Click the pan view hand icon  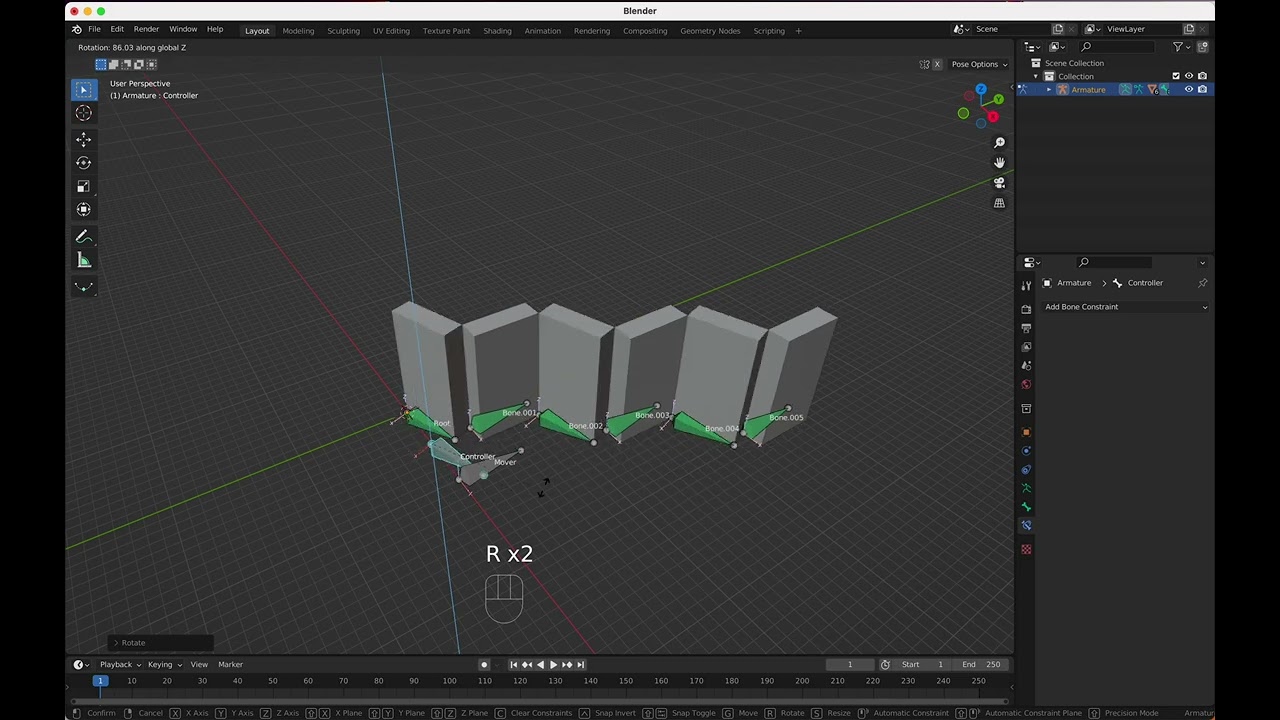pyautogui.click(x=999, y=163)
